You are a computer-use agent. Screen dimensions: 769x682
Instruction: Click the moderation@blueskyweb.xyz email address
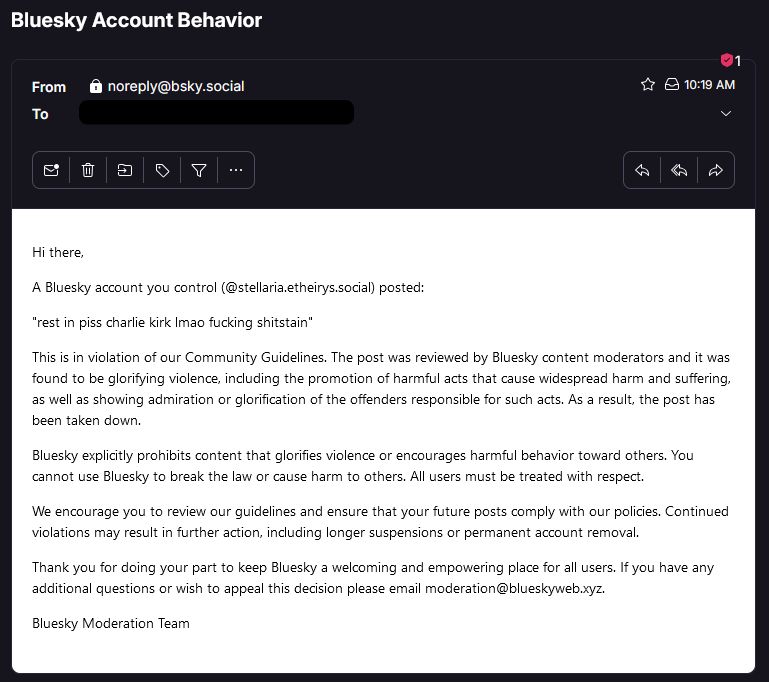[x=514, y=588]
